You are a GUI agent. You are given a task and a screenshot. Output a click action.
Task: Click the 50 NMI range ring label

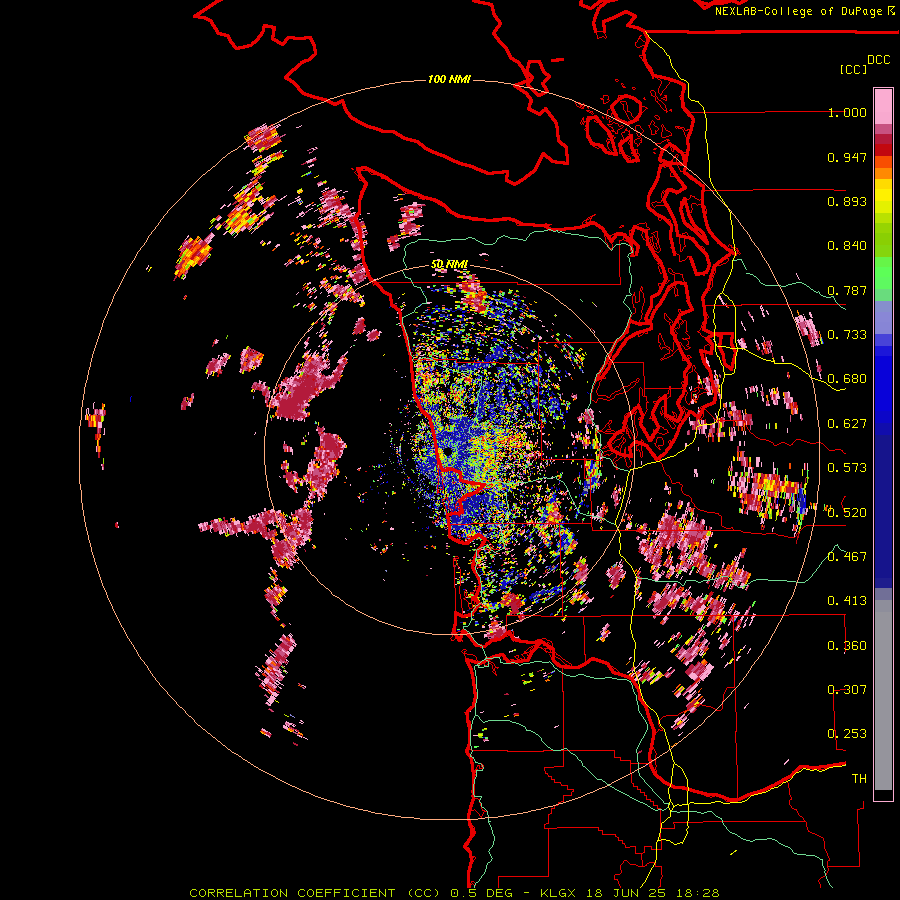449,264
